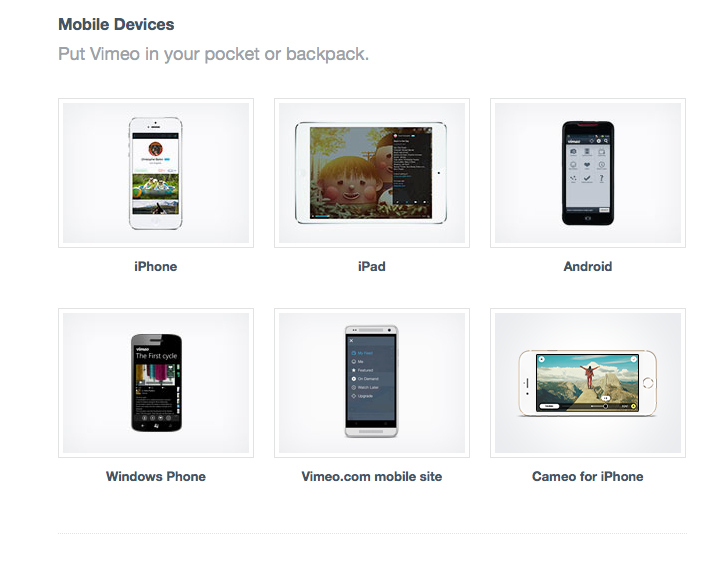The height and width of the screenshot is (566, 715).
Task: Go to the Android text link
Action: (588, 266)
